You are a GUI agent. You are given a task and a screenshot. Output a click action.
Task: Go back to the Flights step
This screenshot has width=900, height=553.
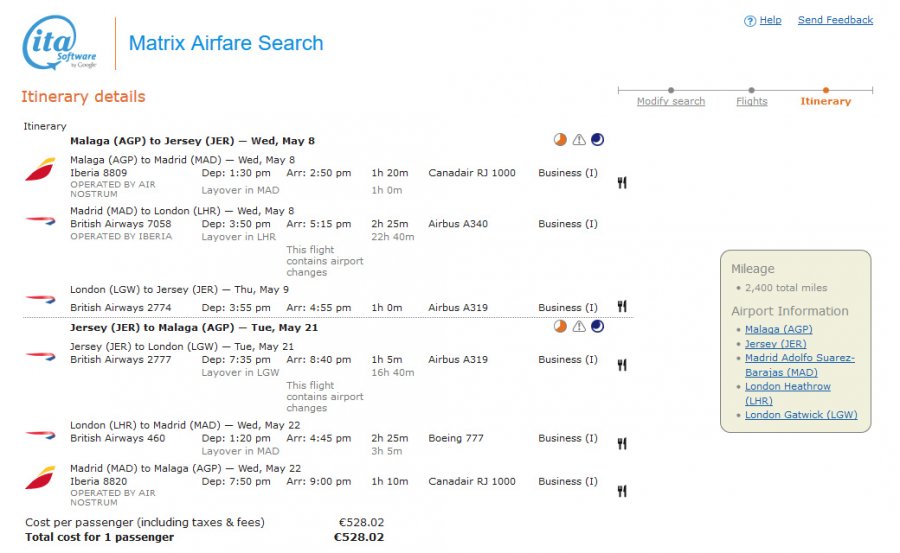pos(752,101)
